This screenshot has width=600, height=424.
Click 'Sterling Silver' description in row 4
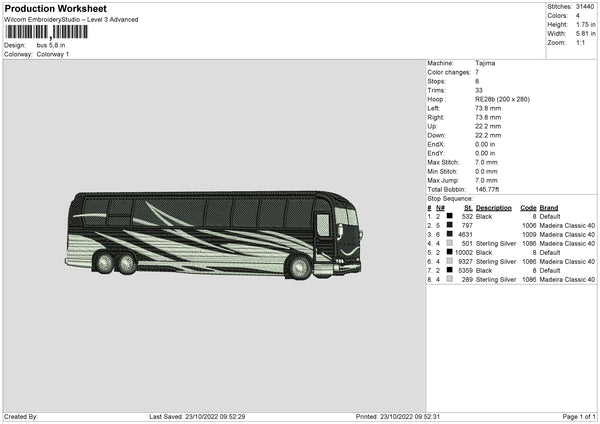click(x=496, y=243)
